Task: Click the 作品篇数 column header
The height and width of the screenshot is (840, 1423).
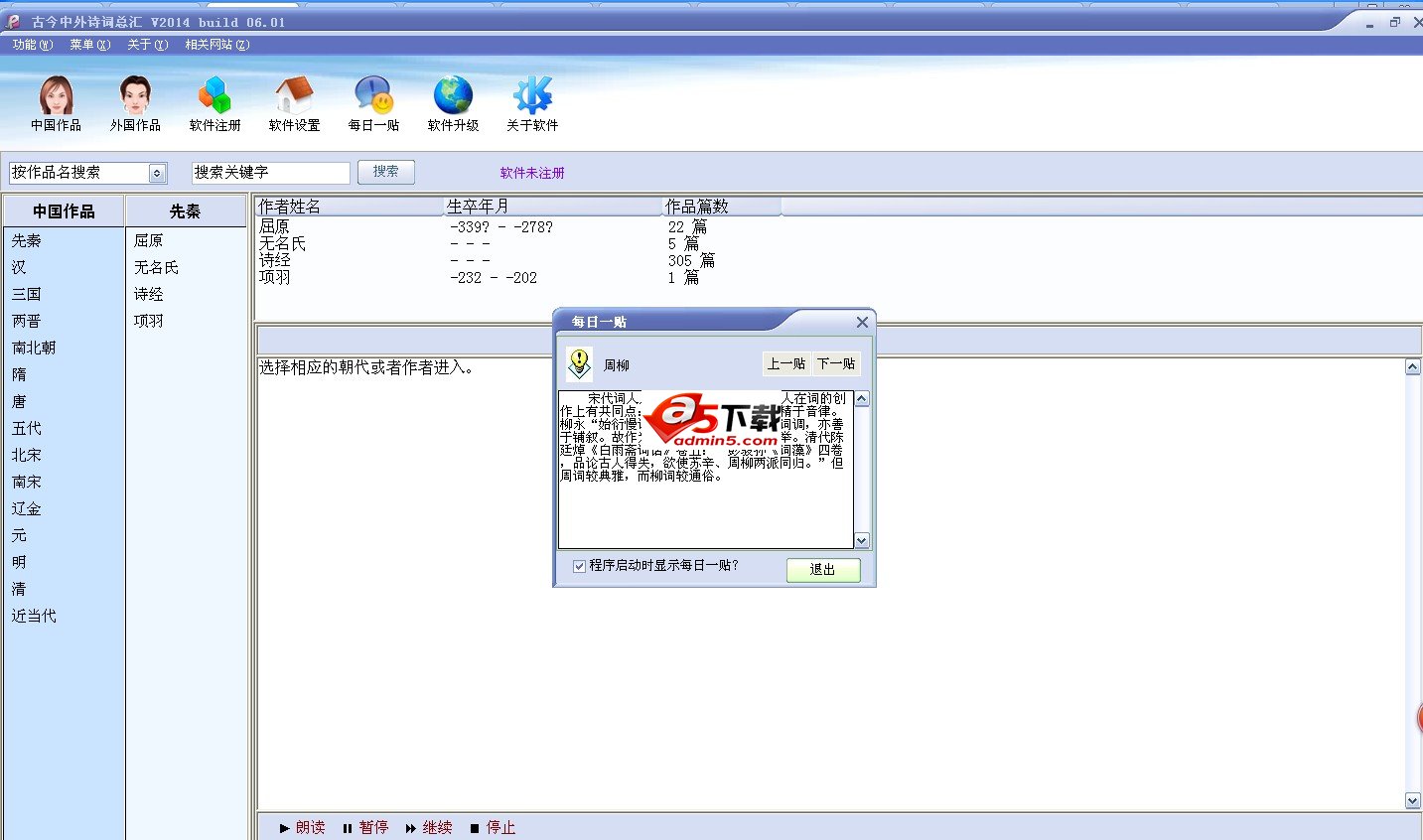Action: pyautogui.click(x=722, y=207)
